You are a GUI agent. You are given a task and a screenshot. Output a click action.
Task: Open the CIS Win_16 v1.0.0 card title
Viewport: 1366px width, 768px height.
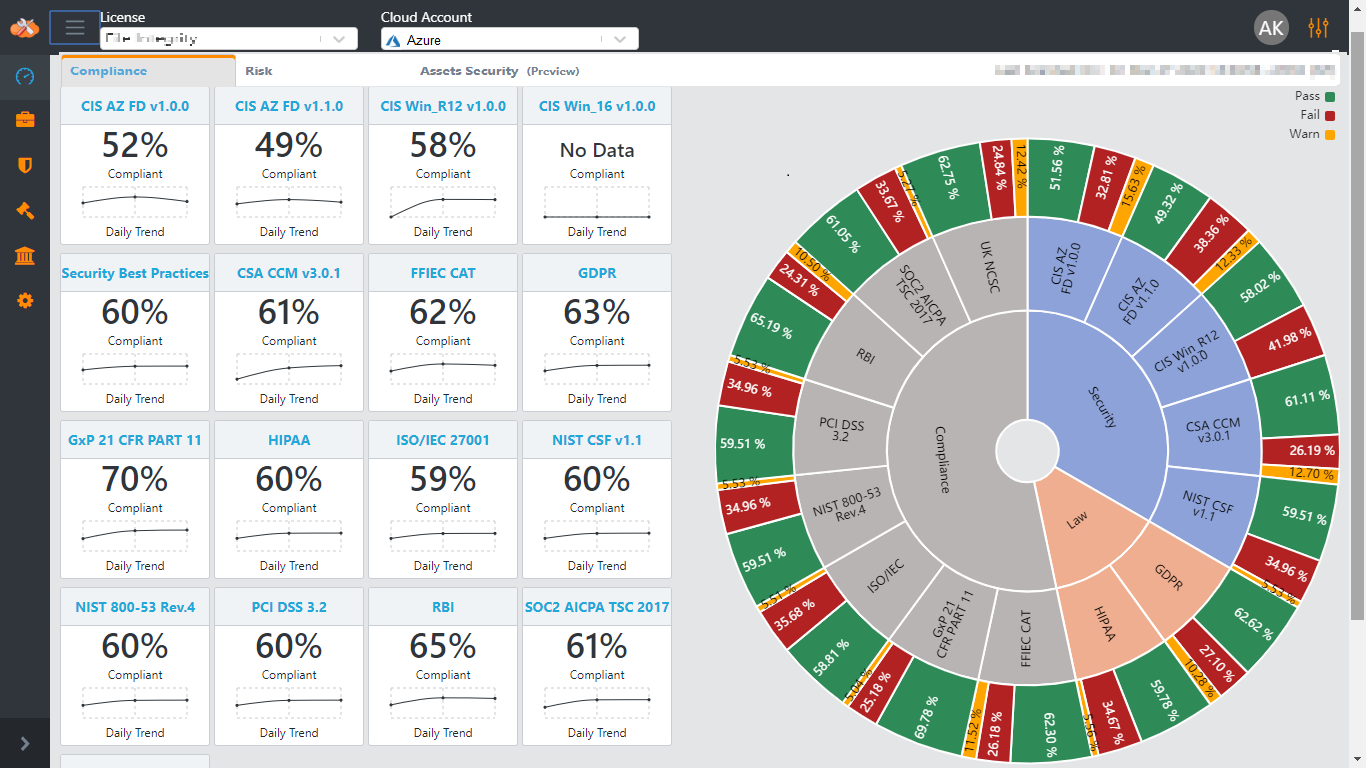click(597, 106)
